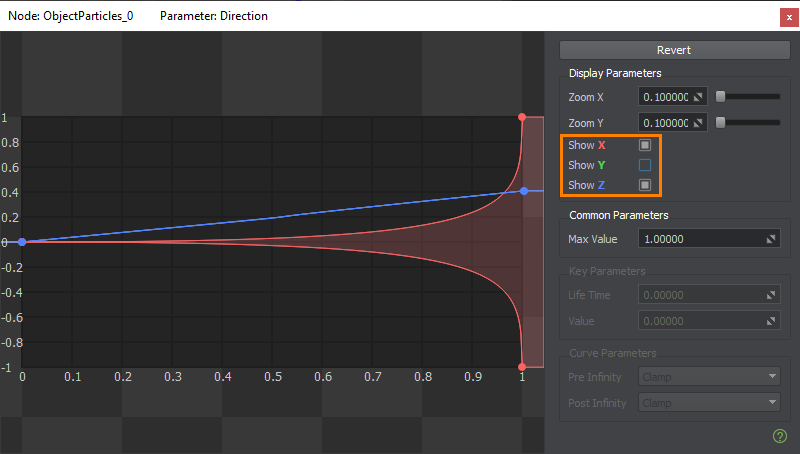Image resolution: width=800 pixels, height=454 pixels.
Task: Enable the Show Y checkbox
Action: (x=645, y=165)
